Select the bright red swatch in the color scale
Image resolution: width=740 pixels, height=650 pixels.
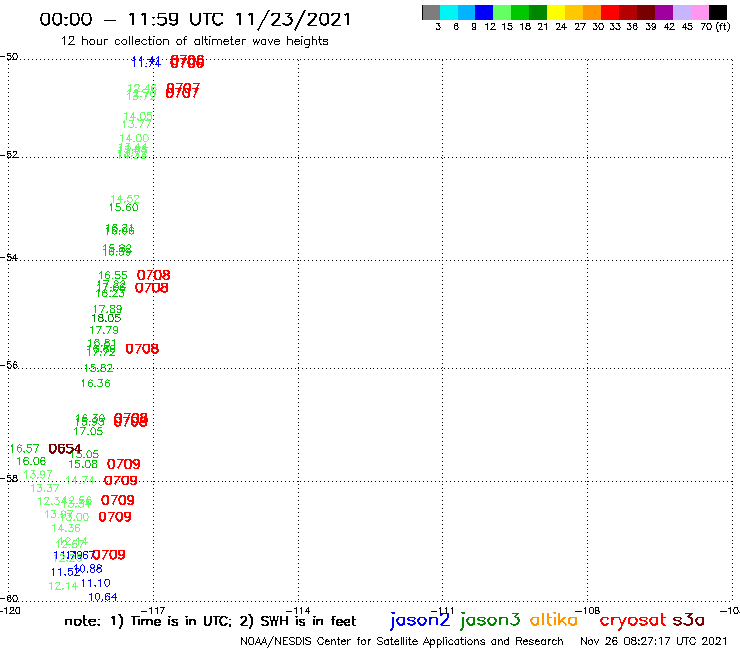click(x=610, y=12)
